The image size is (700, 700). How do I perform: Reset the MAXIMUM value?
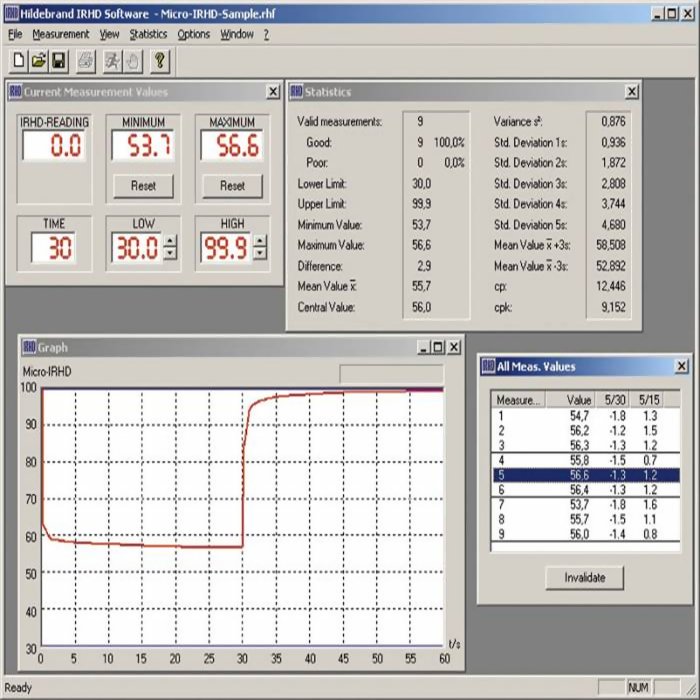[232, 186]
